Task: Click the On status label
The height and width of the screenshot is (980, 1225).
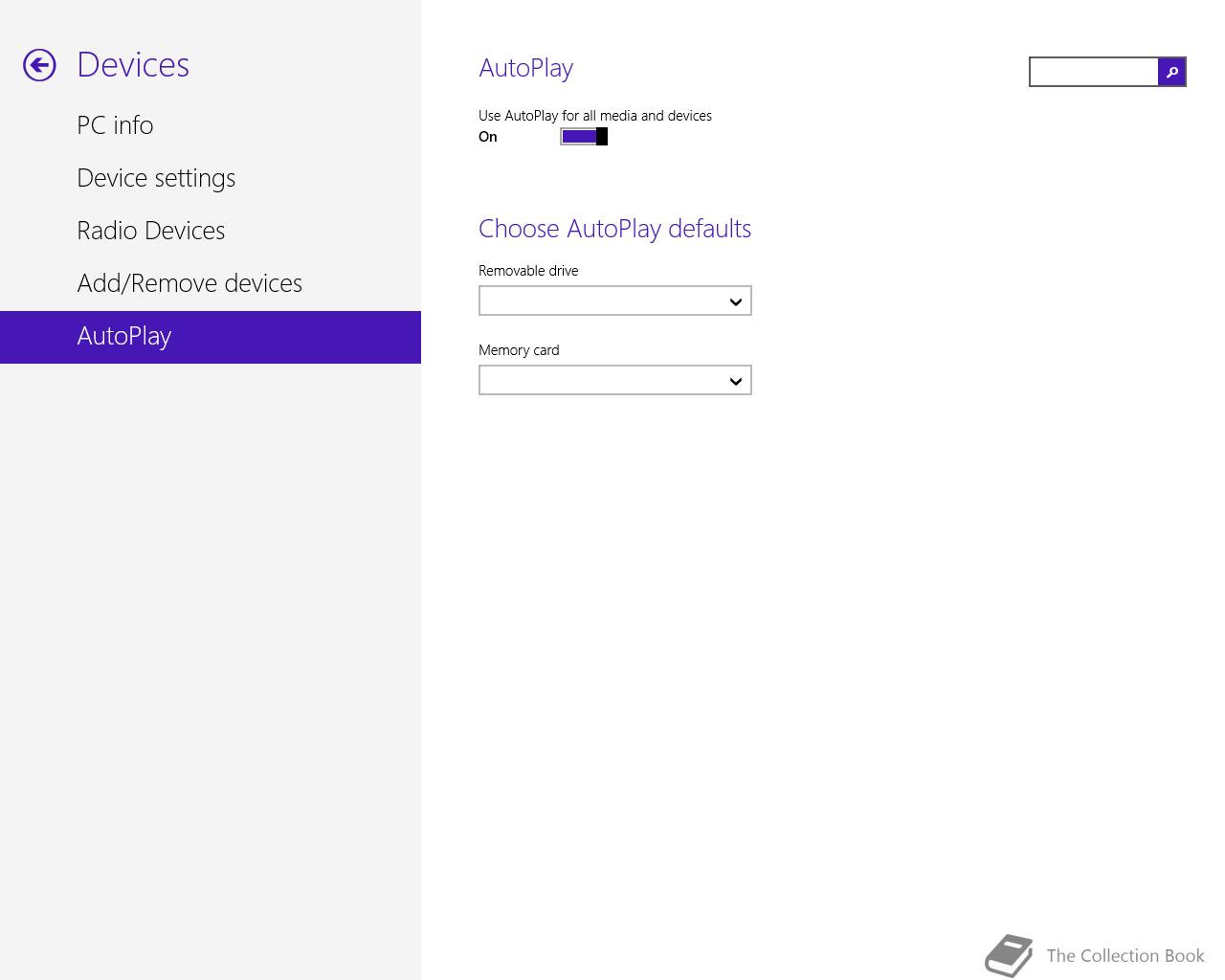Action: coord(488,137)
